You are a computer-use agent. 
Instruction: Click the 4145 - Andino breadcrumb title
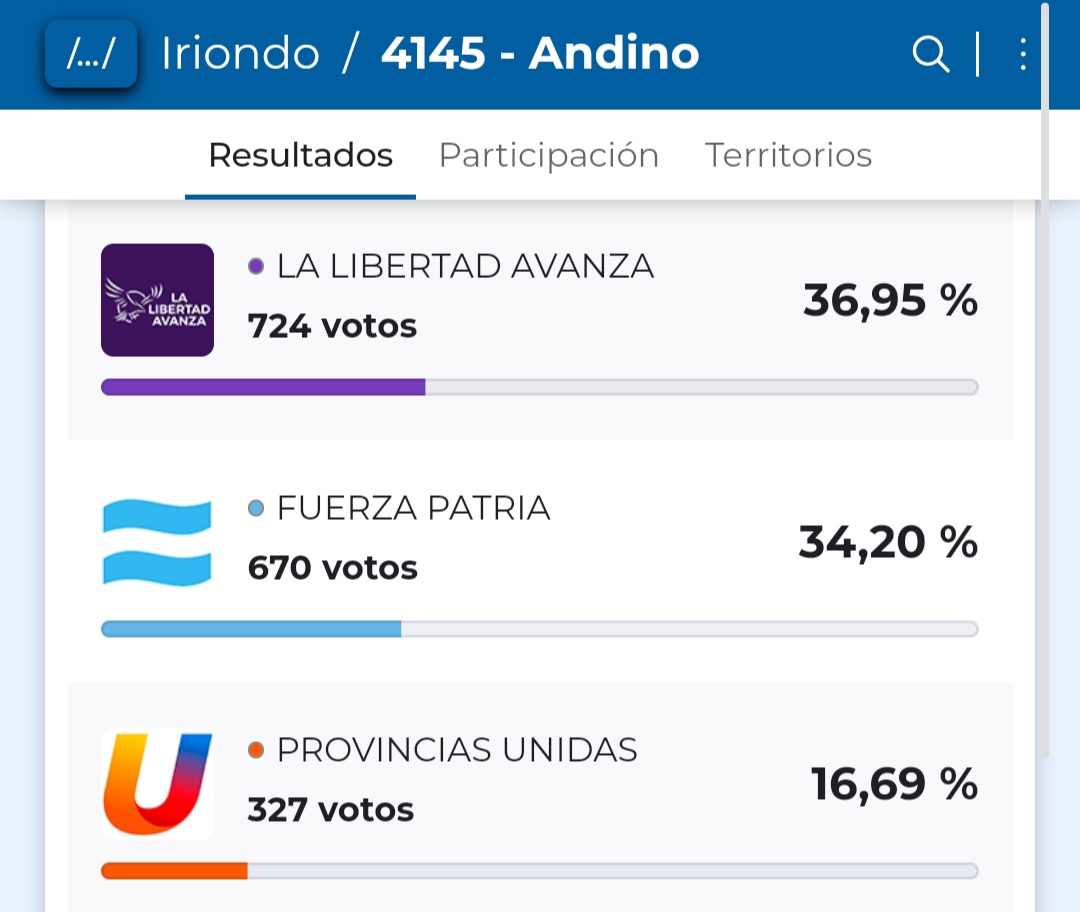click(x=539, y=54)
